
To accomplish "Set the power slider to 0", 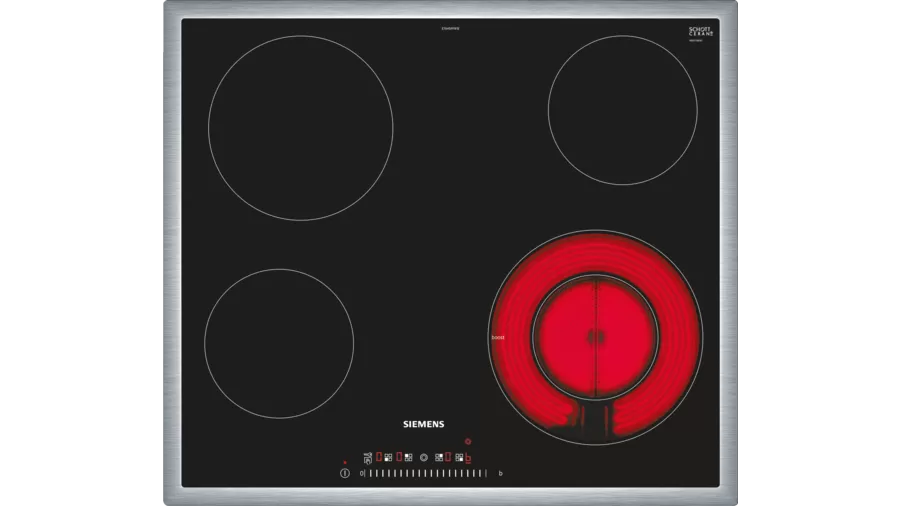I will pyautogui.click(x=361, y=472).
